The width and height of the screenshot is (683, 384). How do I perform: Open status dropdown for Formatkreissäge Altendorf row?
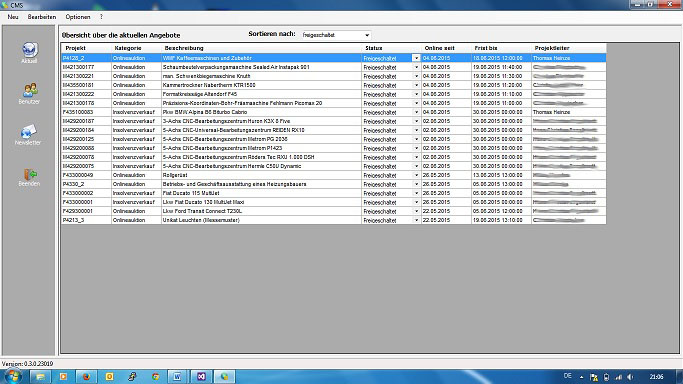click(416, 94)
